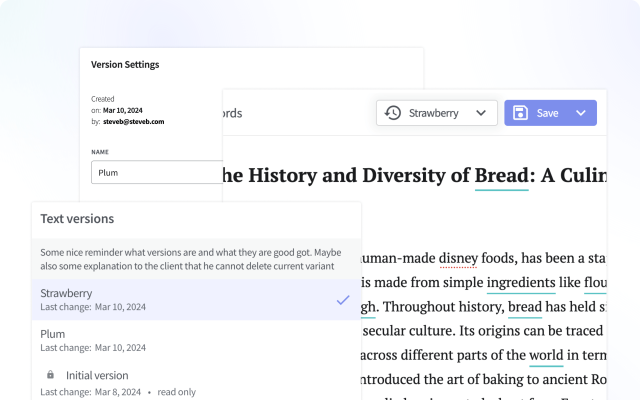Click the steveb@steveb.com creator email
The height and width of the screenshot is (400, 640).
[x=132, y=121]
